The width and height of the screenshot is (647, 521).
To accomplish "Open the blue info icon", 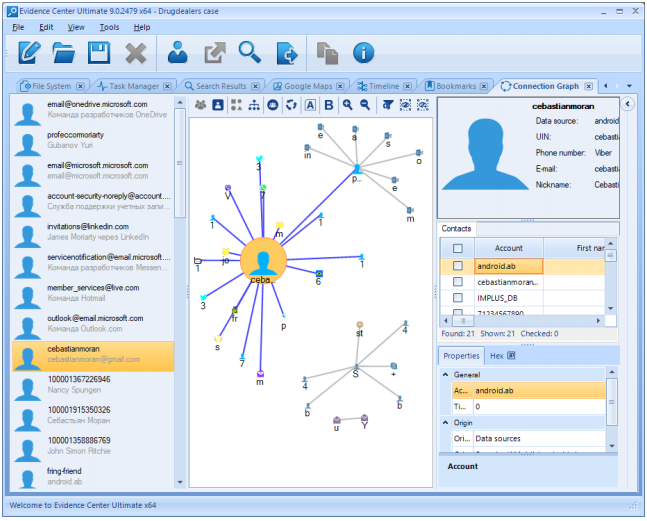I will (x=364, y=53).
